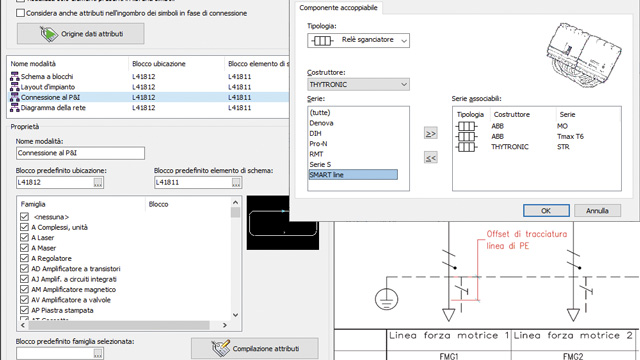Confirm with the OK button
This screenshot has height=360, width=640.
pos(546,211)
